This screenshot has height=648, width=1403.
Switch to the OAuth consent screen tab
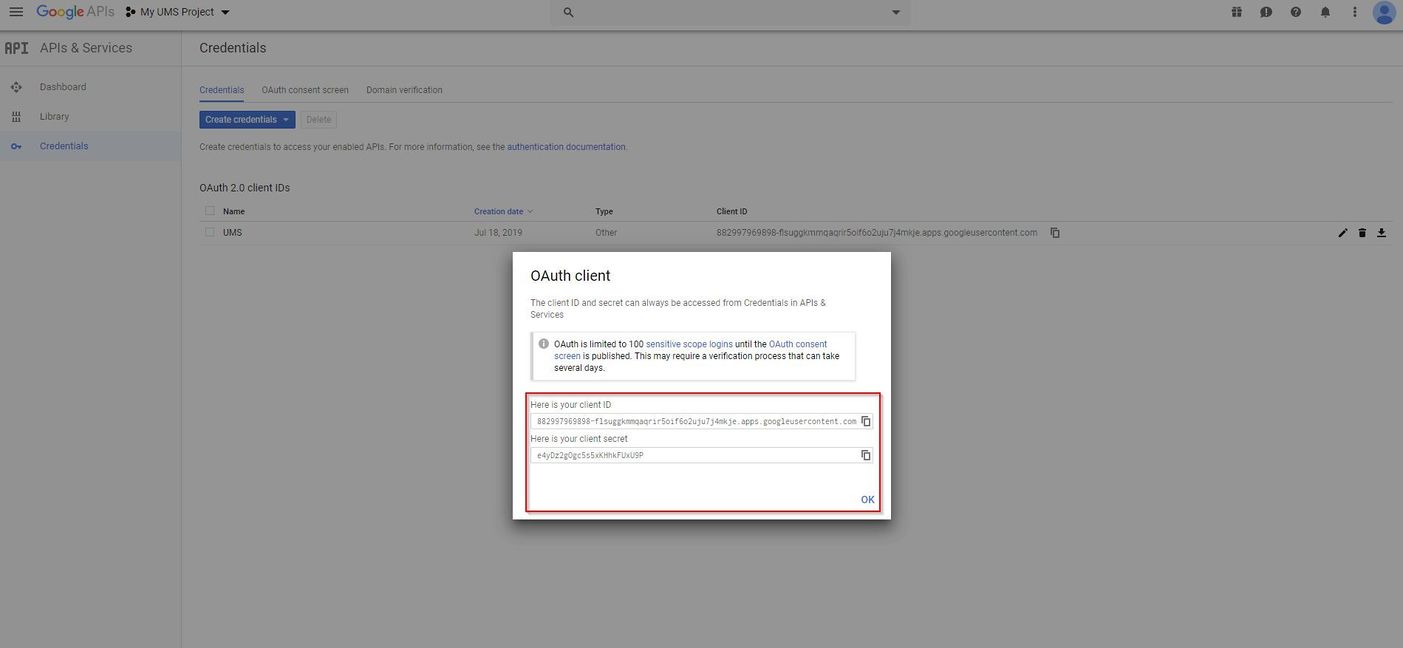pos(305,90)
